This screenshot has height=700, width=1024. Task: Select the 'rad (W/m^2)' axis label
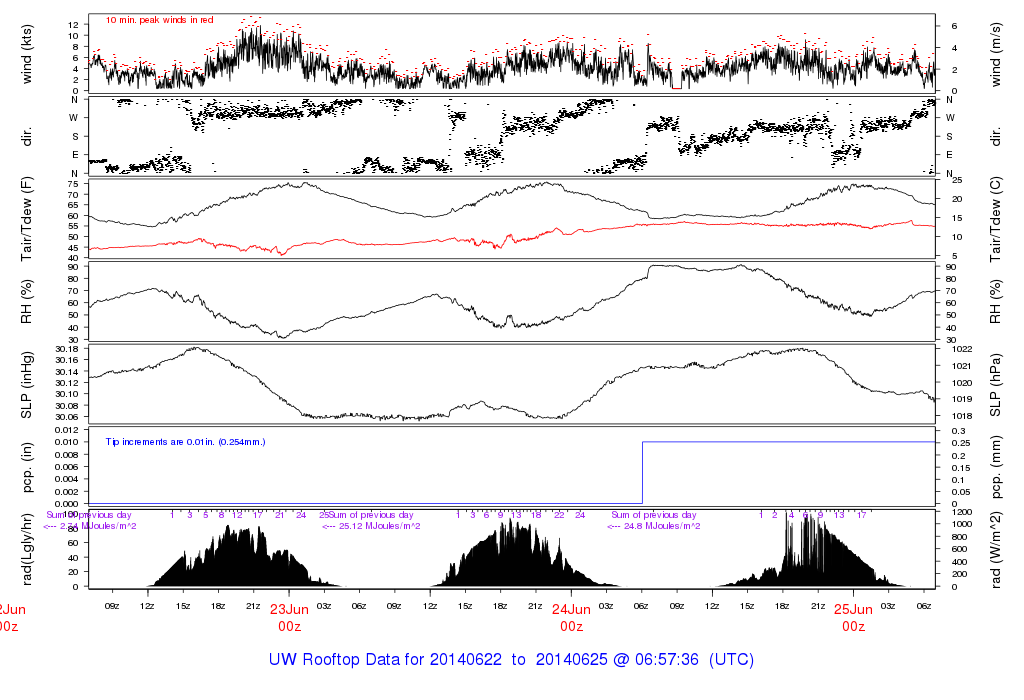click(x=995, y=549)
